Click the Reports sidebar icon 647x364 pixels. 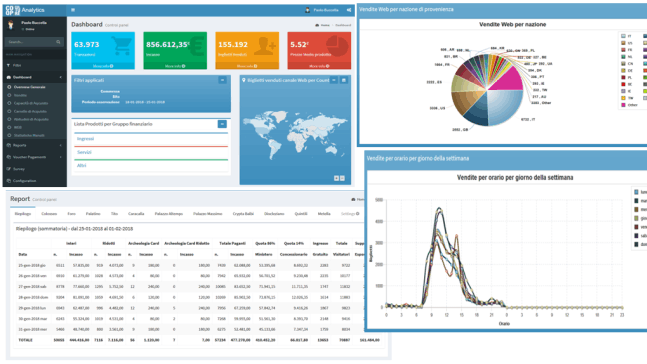9,145
